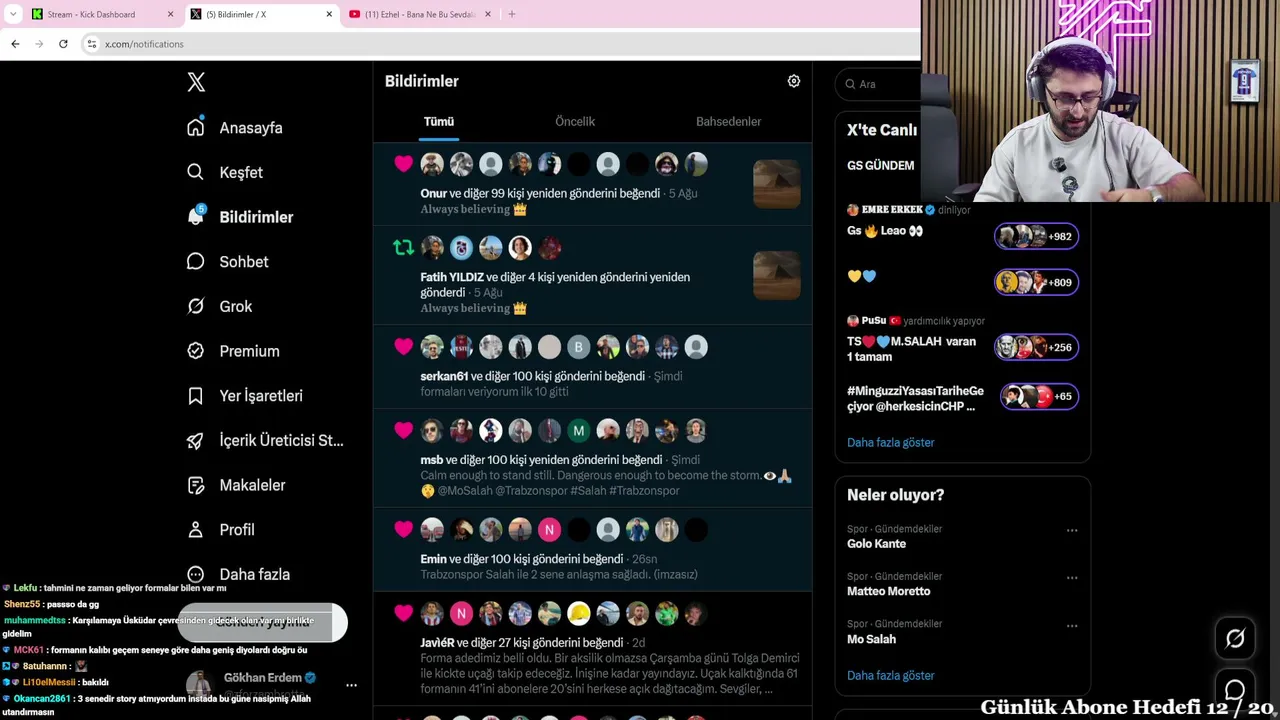
Task: Join the space with +809 listeners
Action: click(1036, 282)
